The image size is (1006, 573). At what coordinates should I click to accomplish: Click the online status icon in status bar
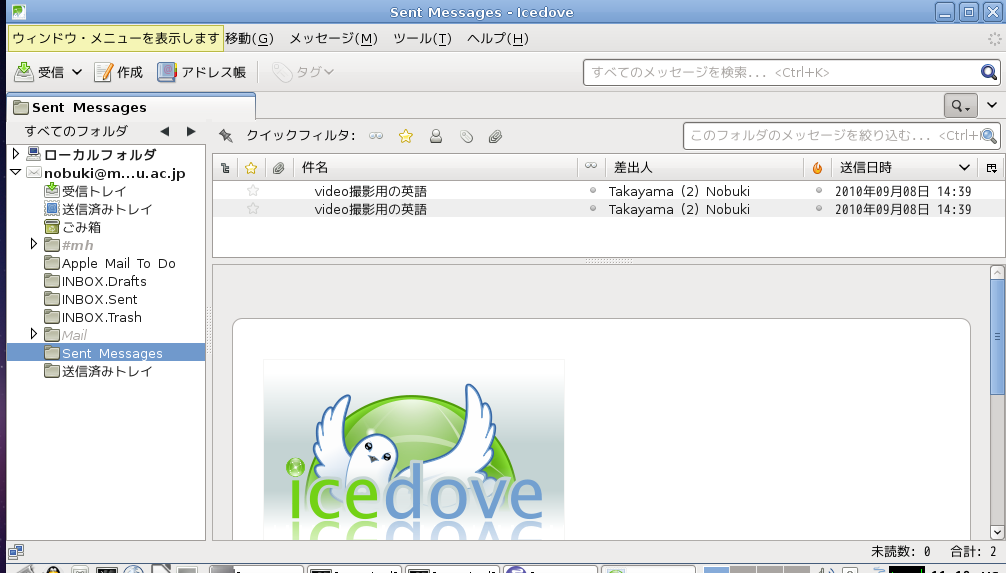[16, 551]
